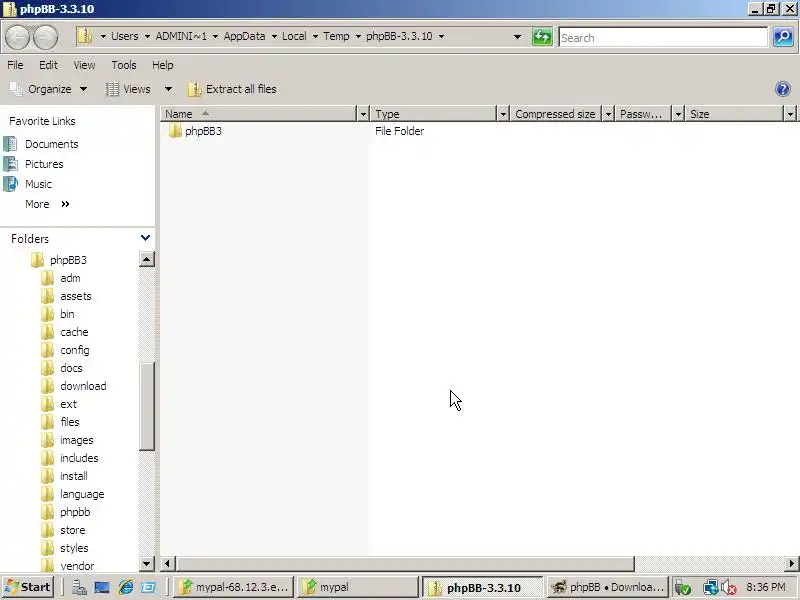Open the View menu

tap(84, 65)
